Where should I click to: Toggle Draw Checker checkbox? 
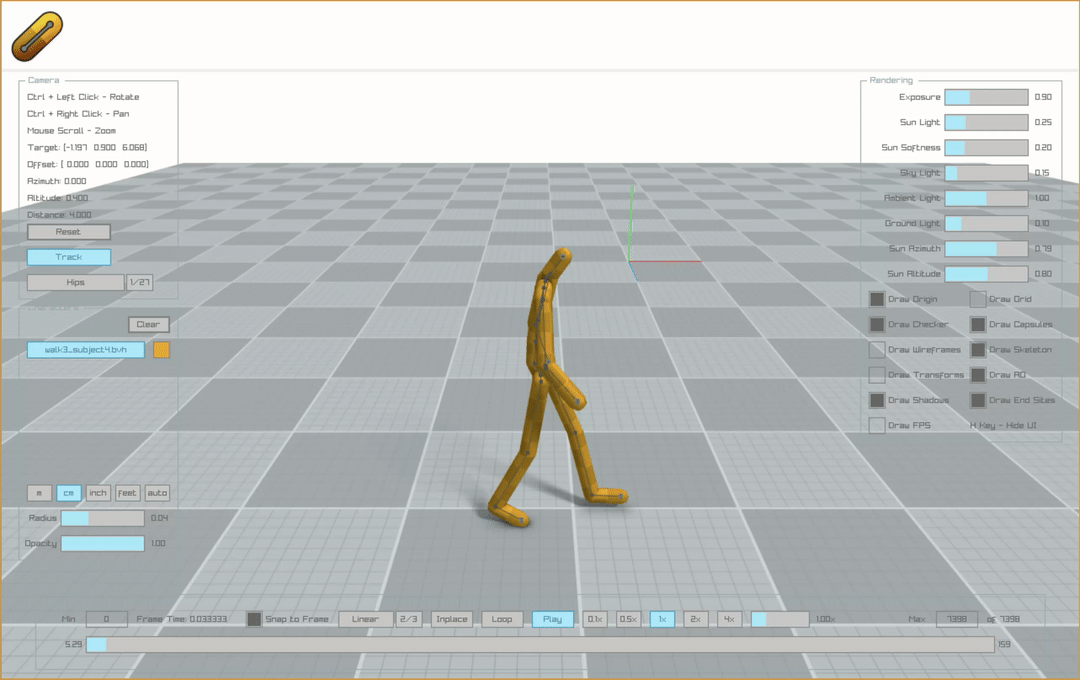click(877, 324)
